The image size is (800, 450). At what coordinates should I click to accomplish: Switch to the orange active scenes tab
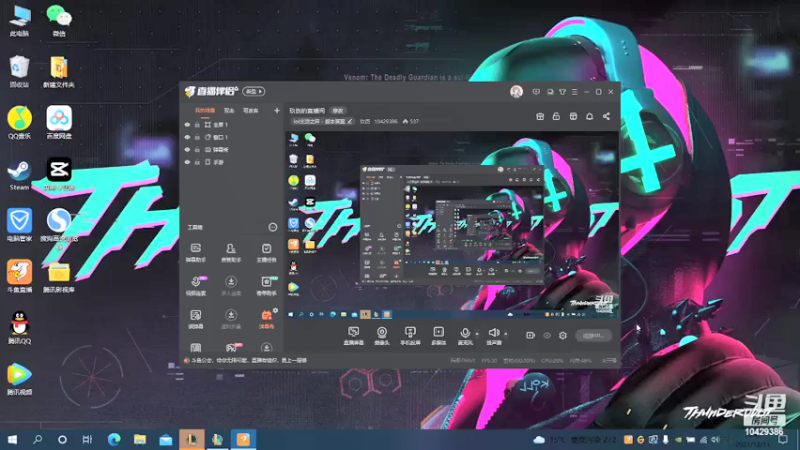[205, 110]
